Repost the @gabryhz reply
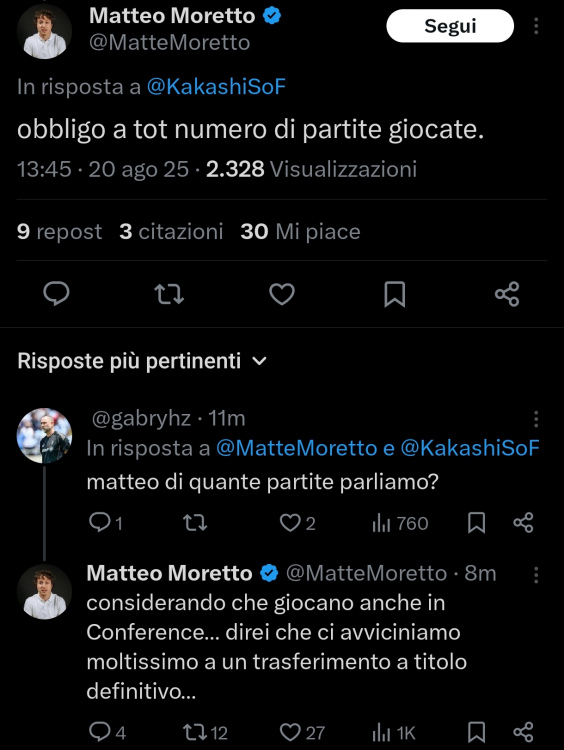This screenshot has height=750, width=564. (196, 523)
